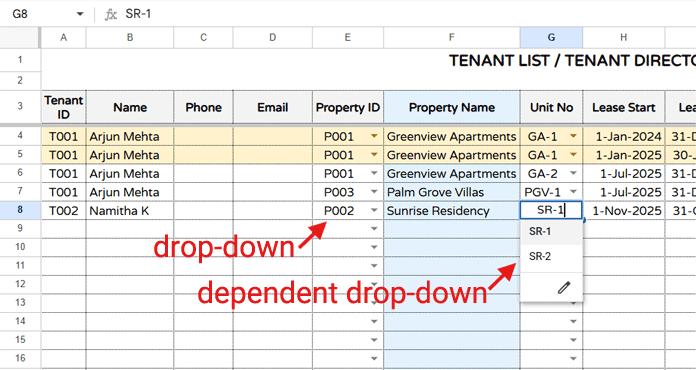Click the 1-Jan-2024 lease start cell

624,137
